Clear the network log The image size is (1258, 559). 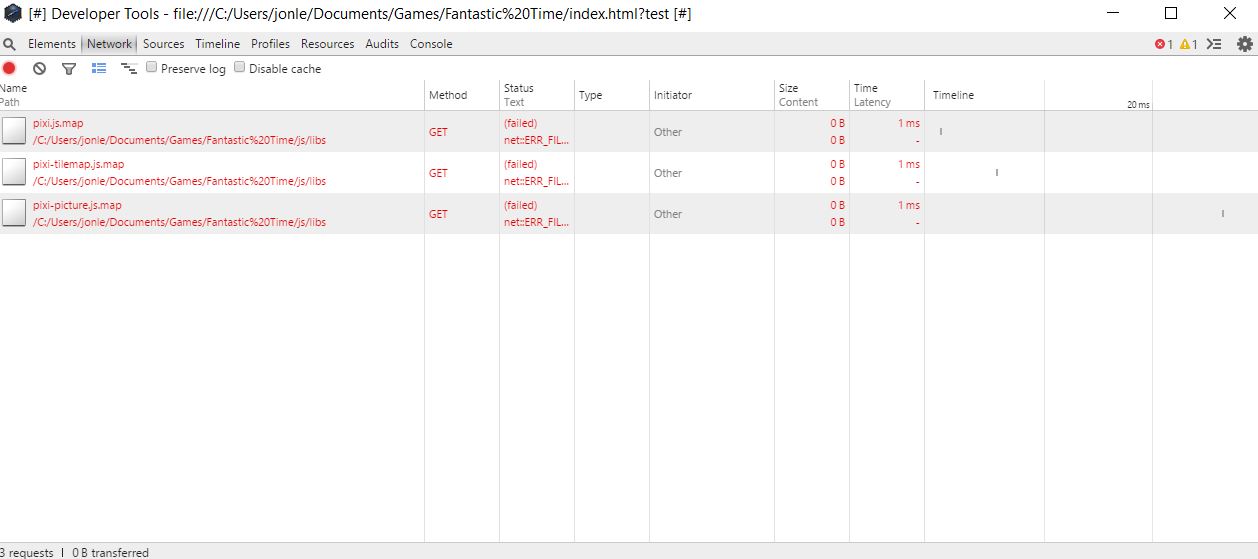[x=39, y=68]
